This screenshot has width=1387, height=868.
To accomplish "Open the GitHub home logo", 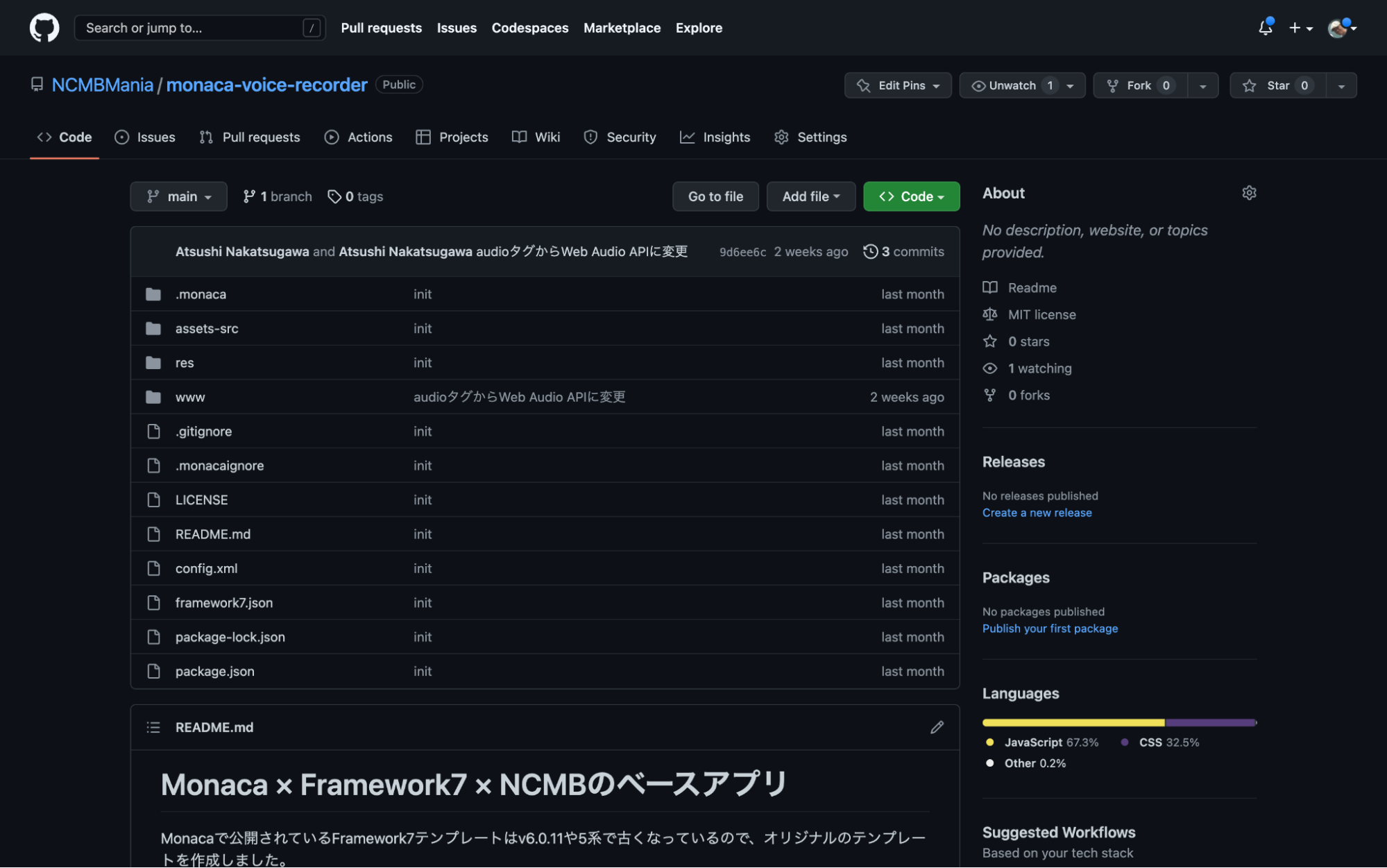I will pyautogui.click(x=44, y=28).
